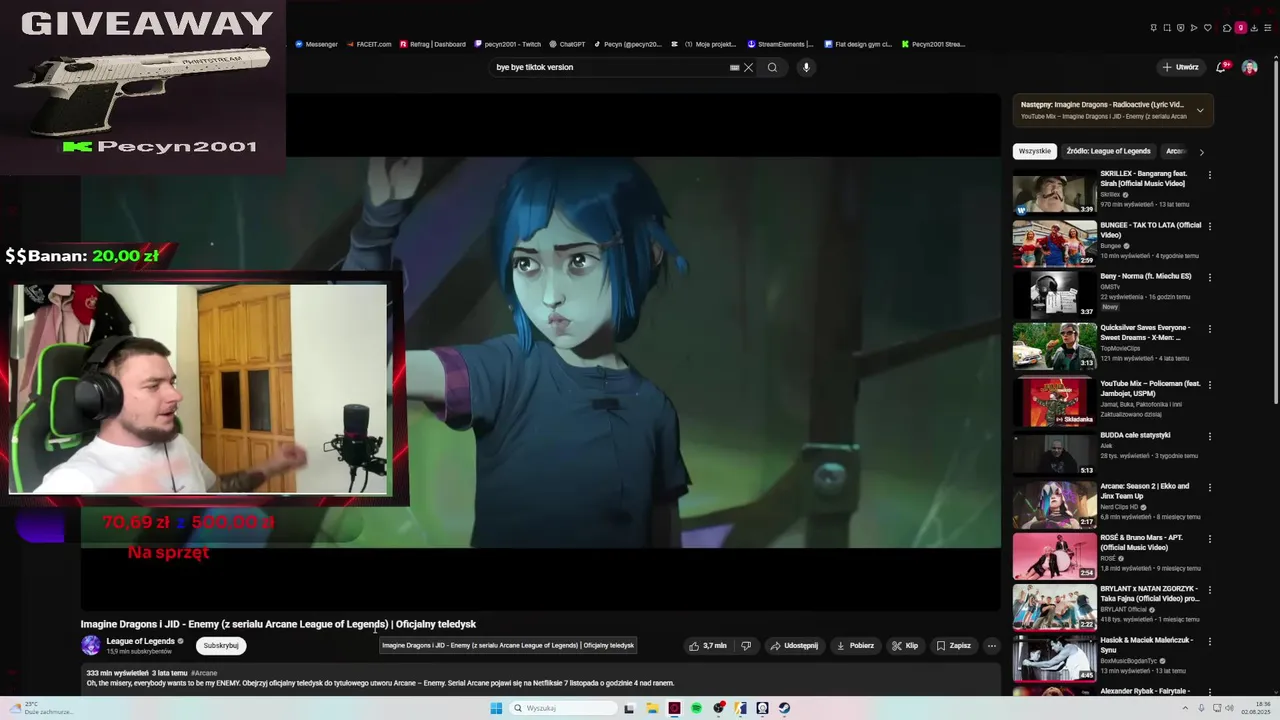Like the video with the thumbs up button

(x=707, y=646)
